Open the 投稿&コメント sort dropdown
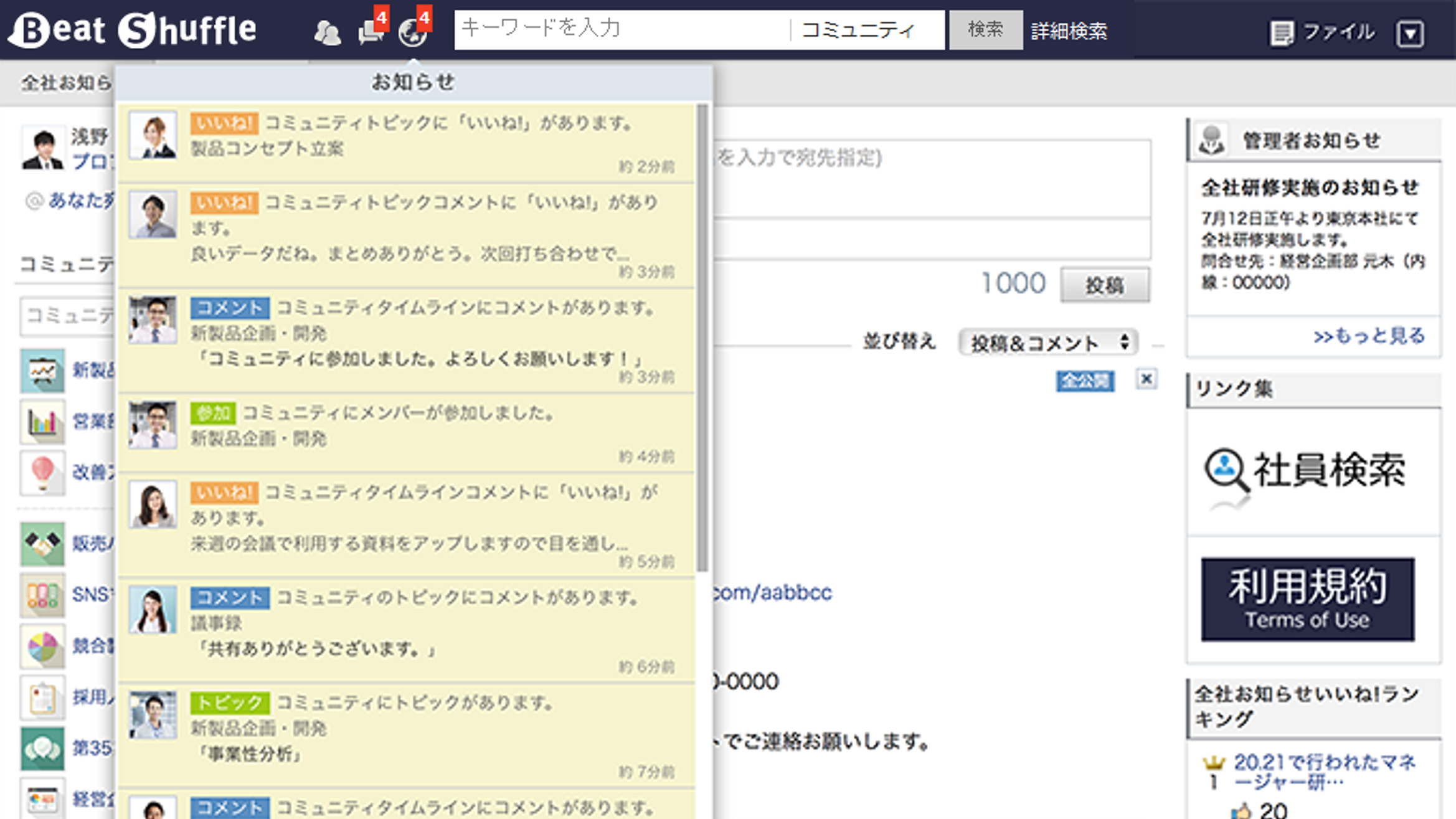Image resolution: width=1456 pixels, height=819 pixels. (x=1049, y=343)
